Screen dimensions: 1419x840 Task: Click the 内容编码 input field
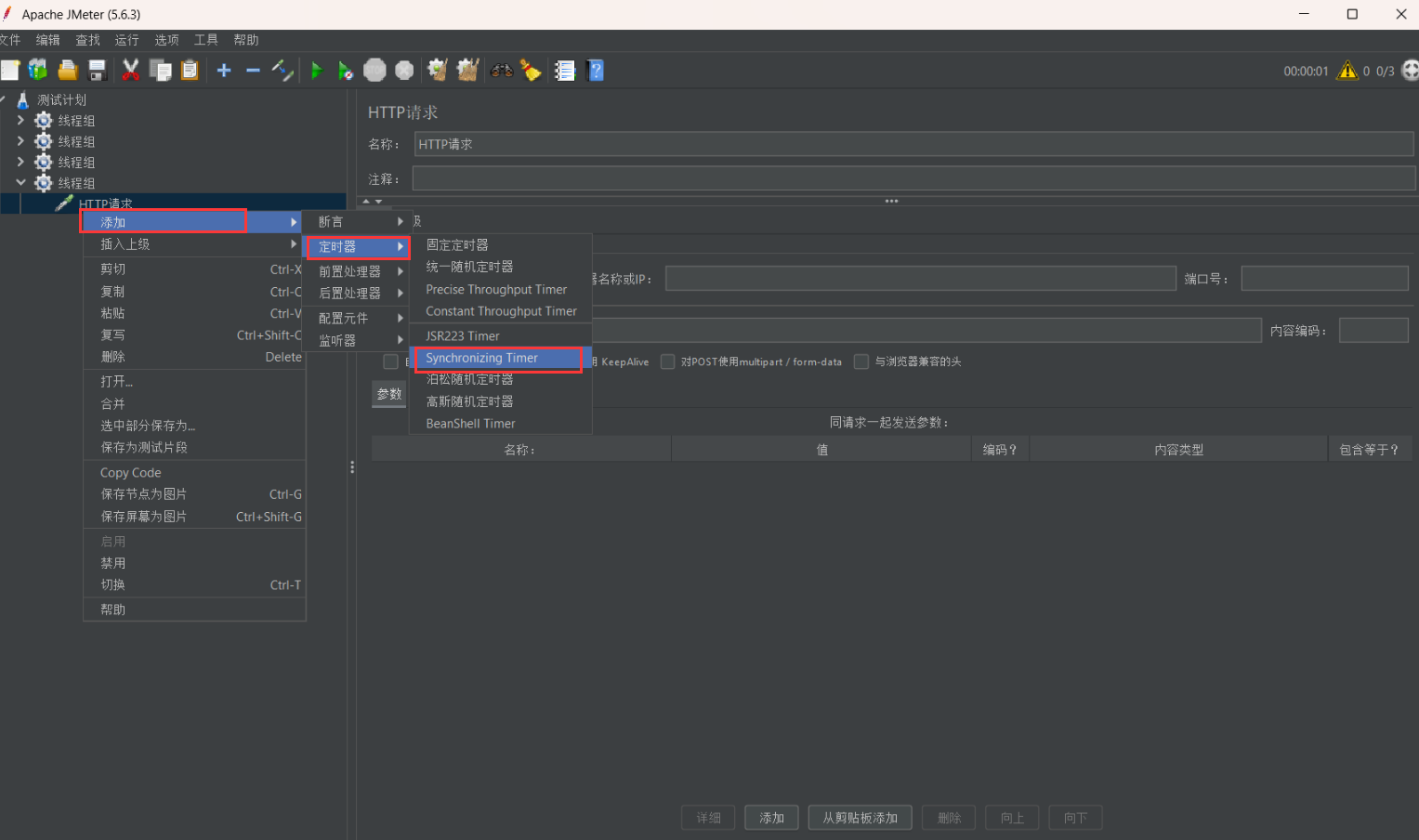1373,330
